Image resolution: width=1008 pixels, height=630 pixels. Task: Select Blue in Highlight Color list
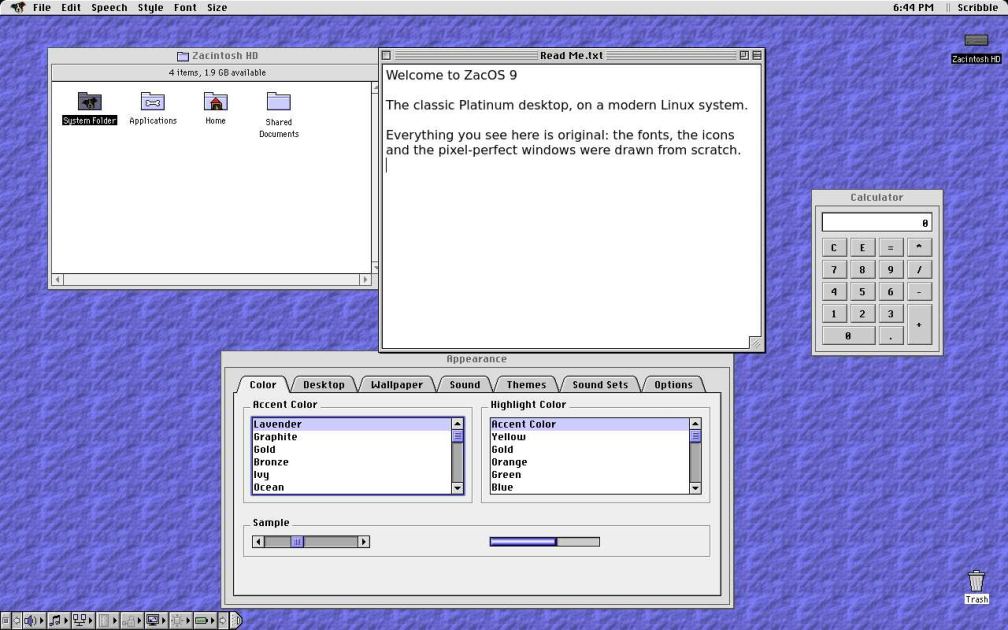[590, 487]
